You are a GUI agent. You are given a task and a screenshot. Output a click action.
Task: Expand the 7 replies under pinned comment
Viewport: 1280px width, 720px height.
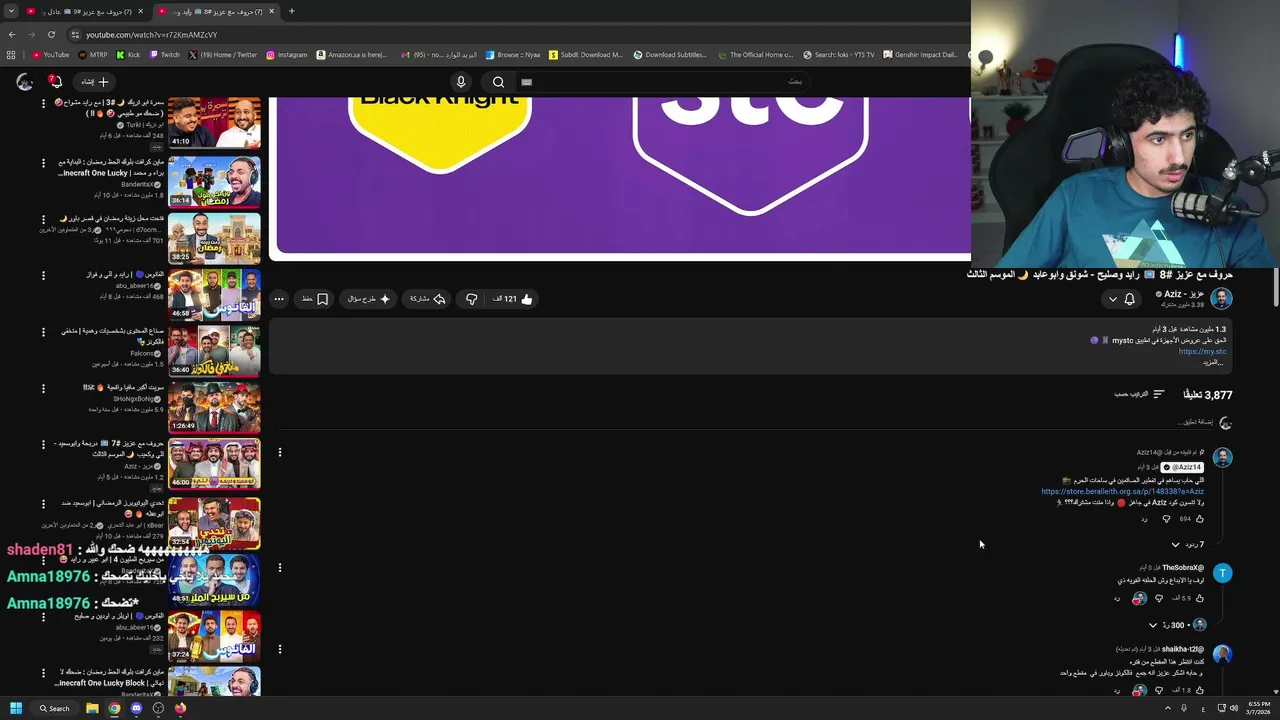pyautogui.click(x=1187, y=545)
